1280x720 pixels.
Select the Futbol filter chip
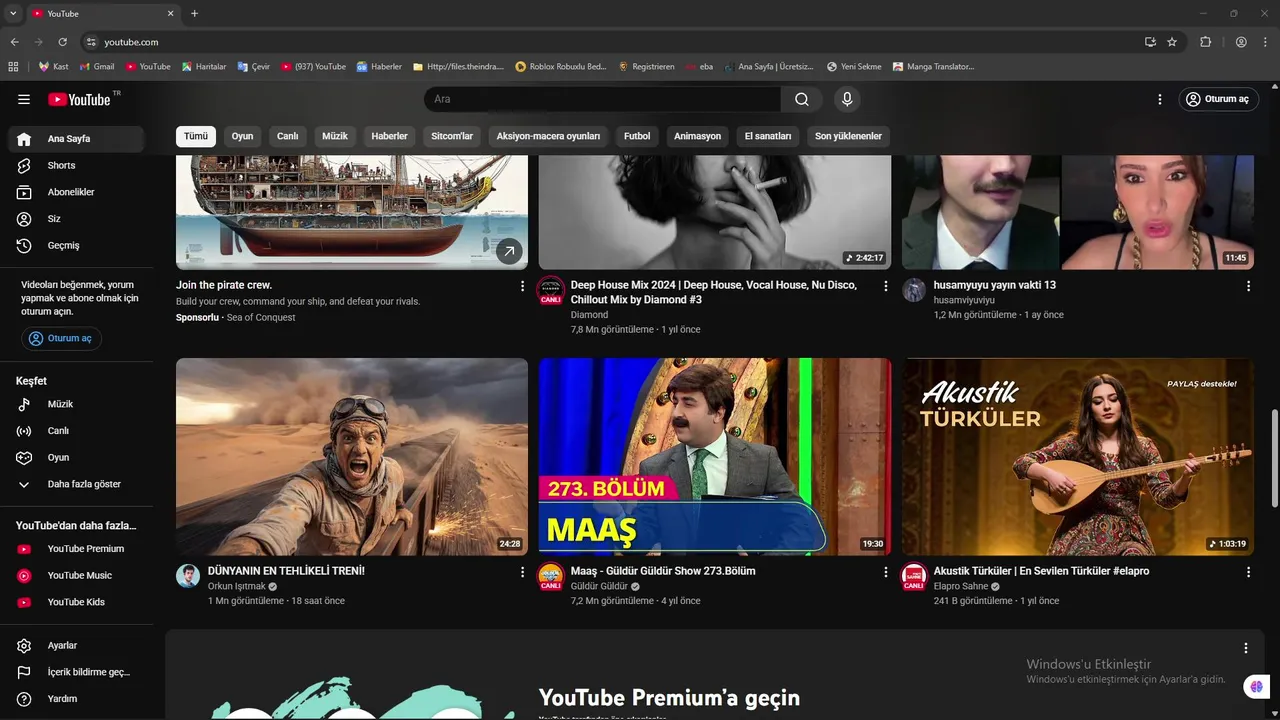[637, 136]
